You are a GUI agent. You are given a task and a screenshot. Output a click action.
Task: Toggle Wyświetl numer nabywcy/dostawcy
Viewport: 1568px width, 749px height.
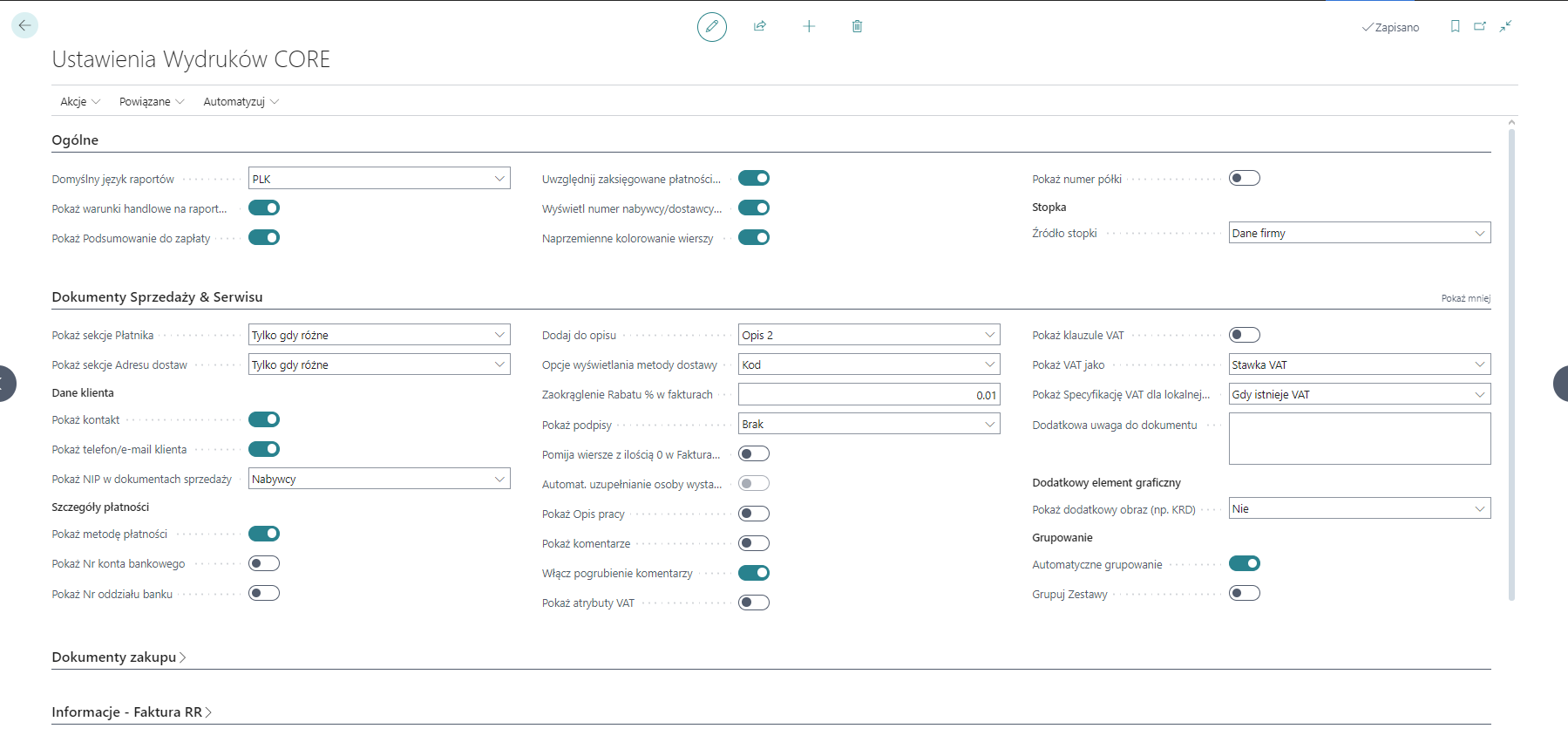pos(754,208)
